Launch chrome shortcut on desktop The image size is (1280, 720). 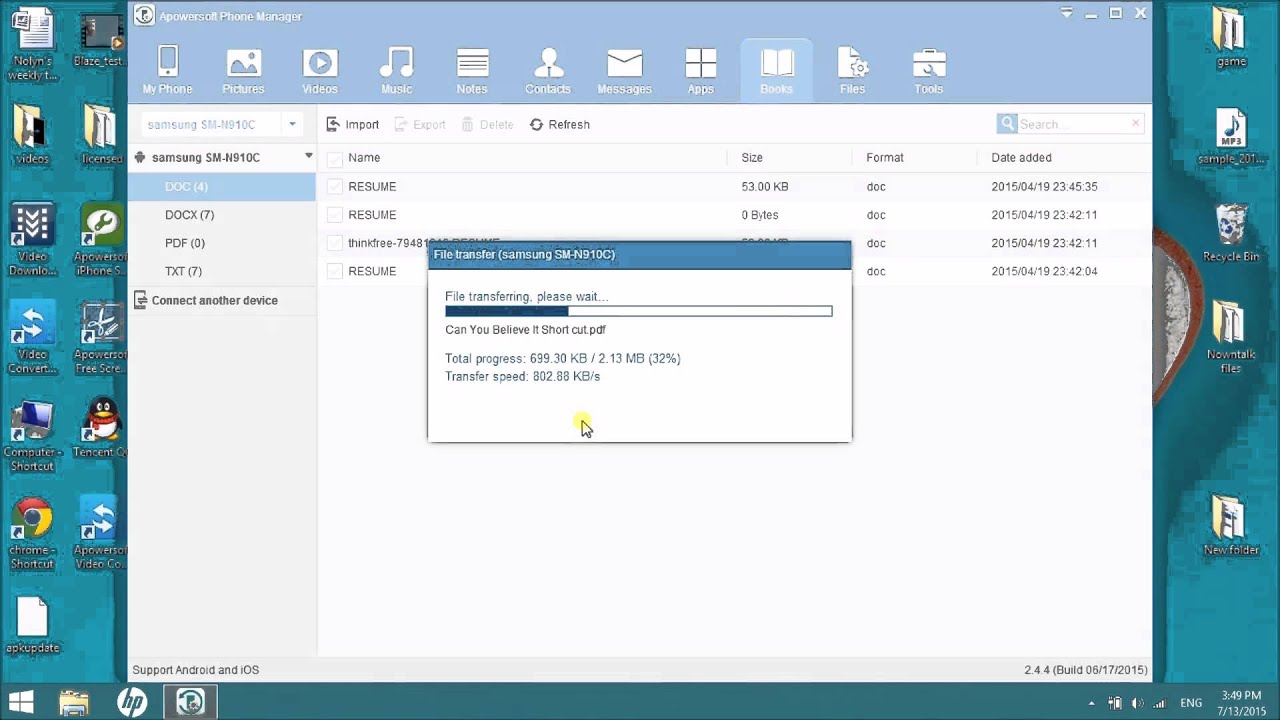[32, 533]
